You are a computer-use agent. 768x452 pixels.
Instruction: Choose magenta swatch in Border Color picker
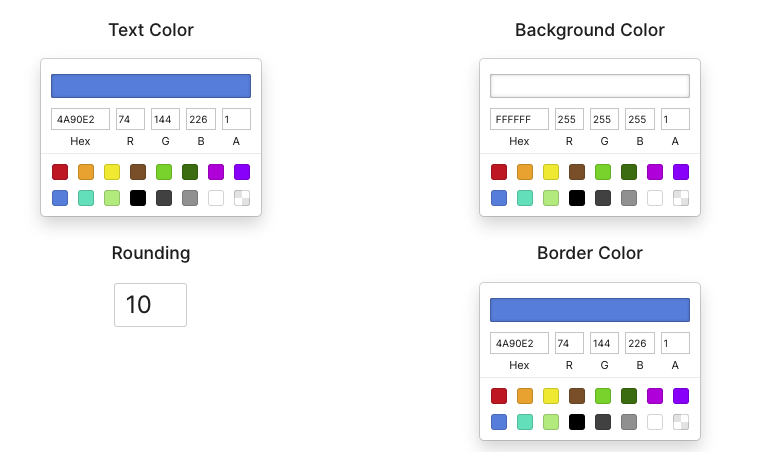(655, 396)
